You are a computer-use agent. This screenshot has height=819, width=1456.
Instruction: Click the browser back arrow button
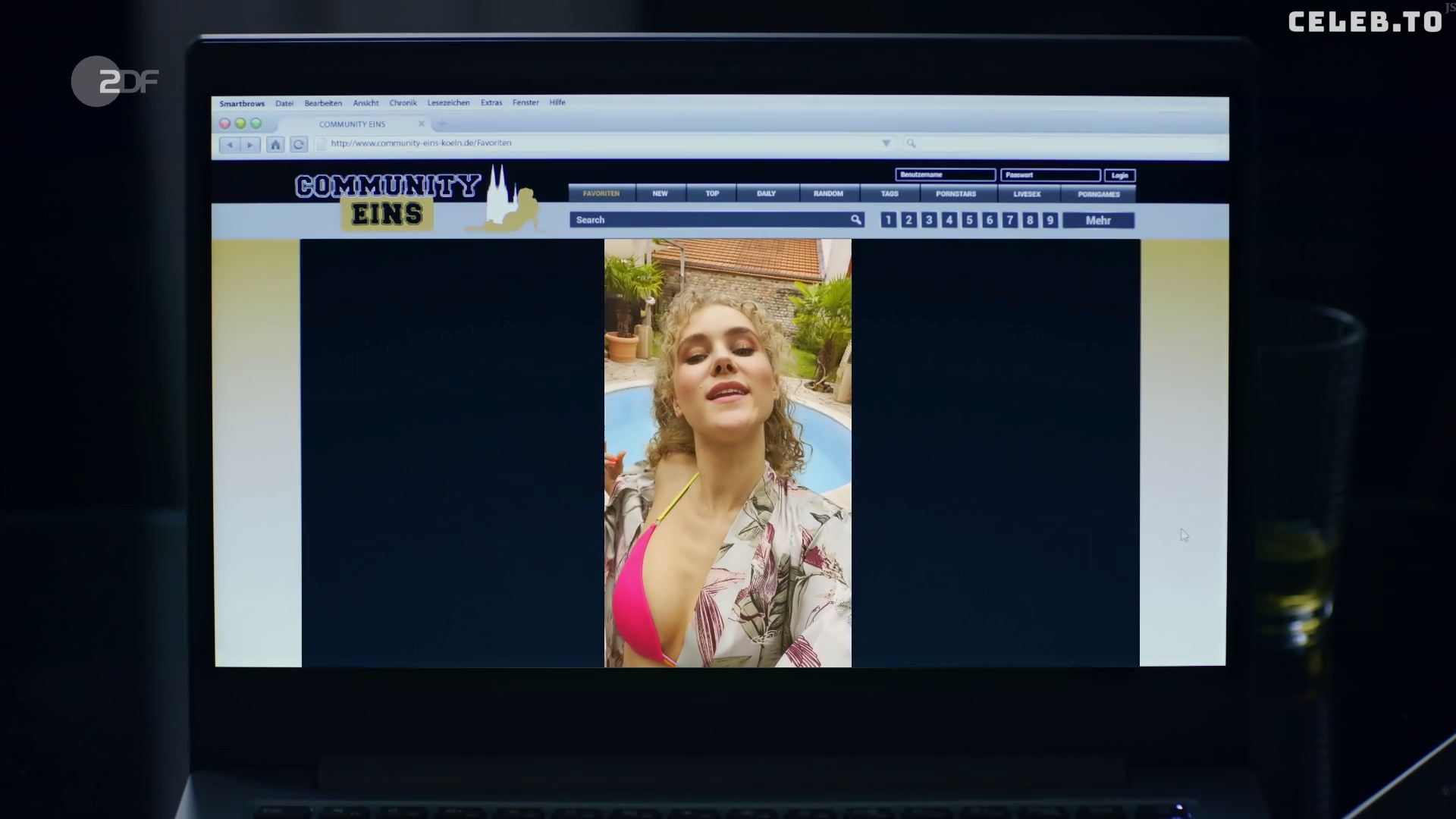[230, 145]
